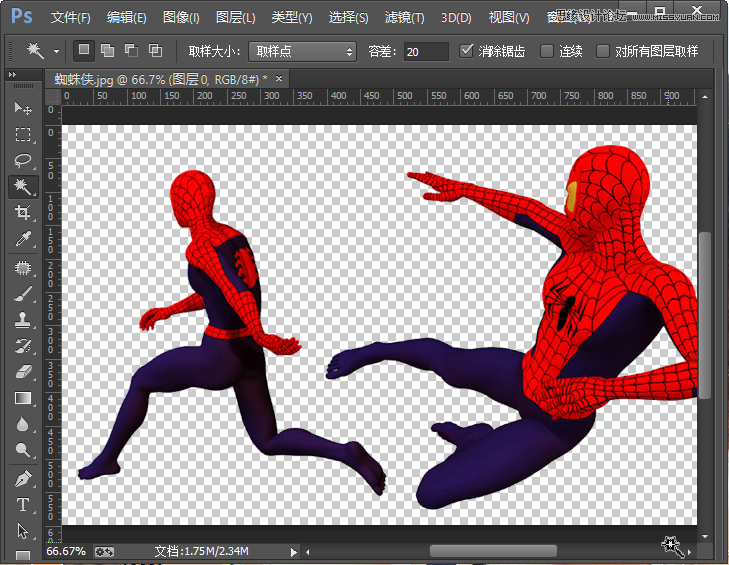The image size is (729, 565).
Task: Open the 滤镜(T) menu
Action: (404, 18)
